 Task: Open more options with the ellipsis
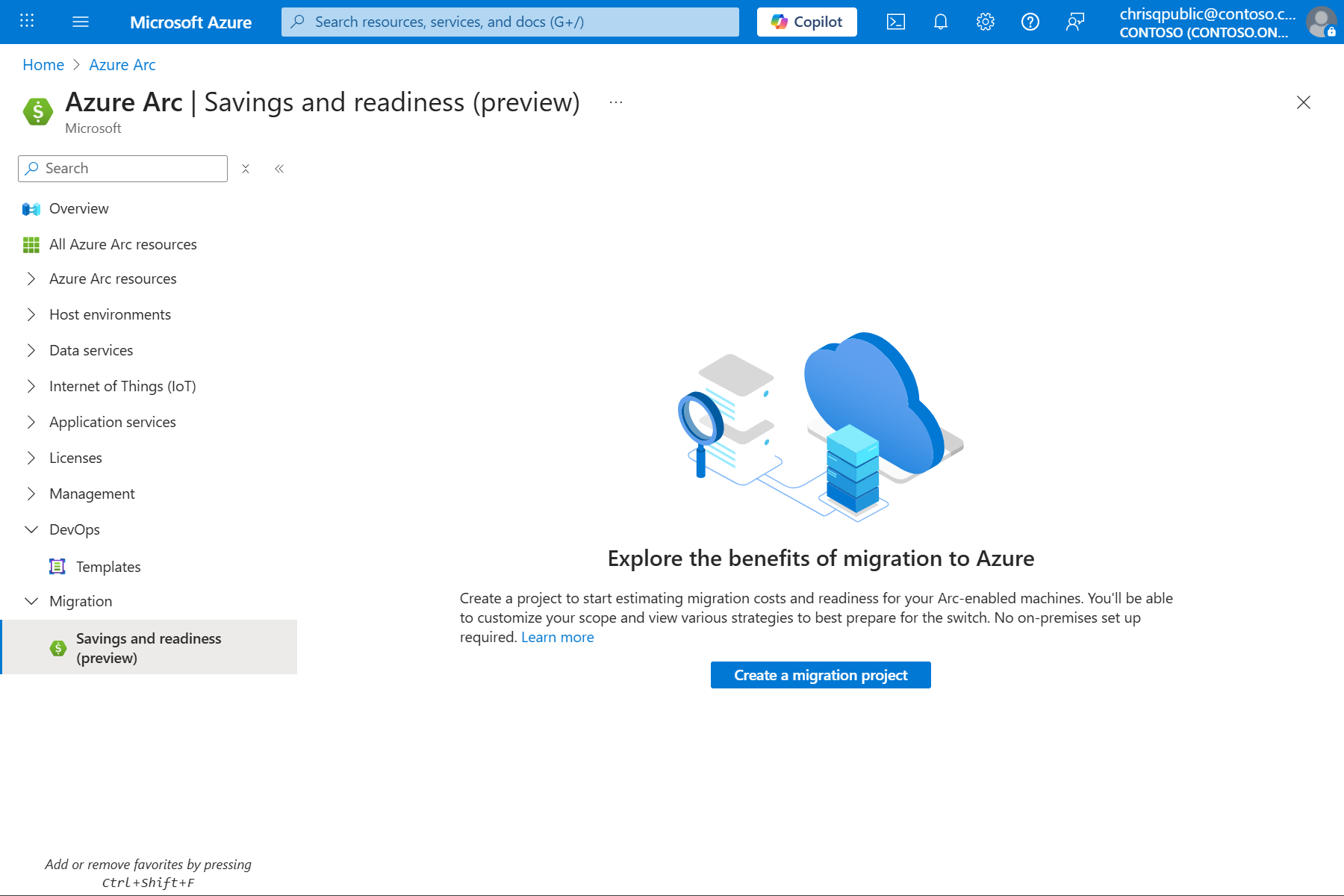(615, 102)
